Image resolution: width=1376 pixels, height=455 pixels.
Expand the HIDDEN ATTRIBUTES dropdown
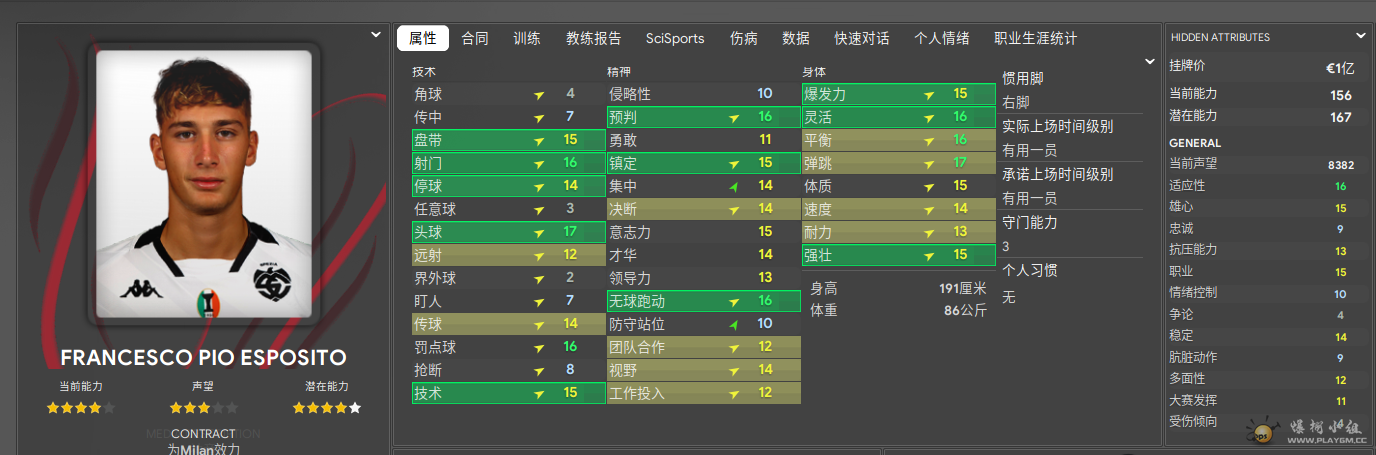coord(1361,36)
